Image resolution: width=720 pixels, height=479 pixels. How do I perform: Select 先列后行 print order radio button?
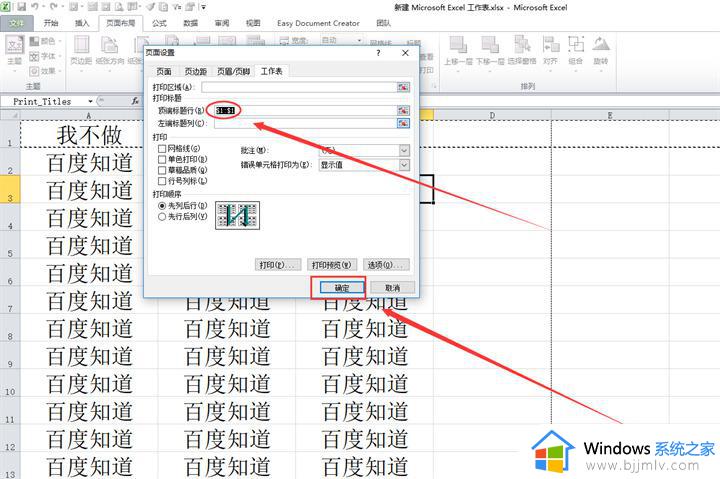point(162,206)
